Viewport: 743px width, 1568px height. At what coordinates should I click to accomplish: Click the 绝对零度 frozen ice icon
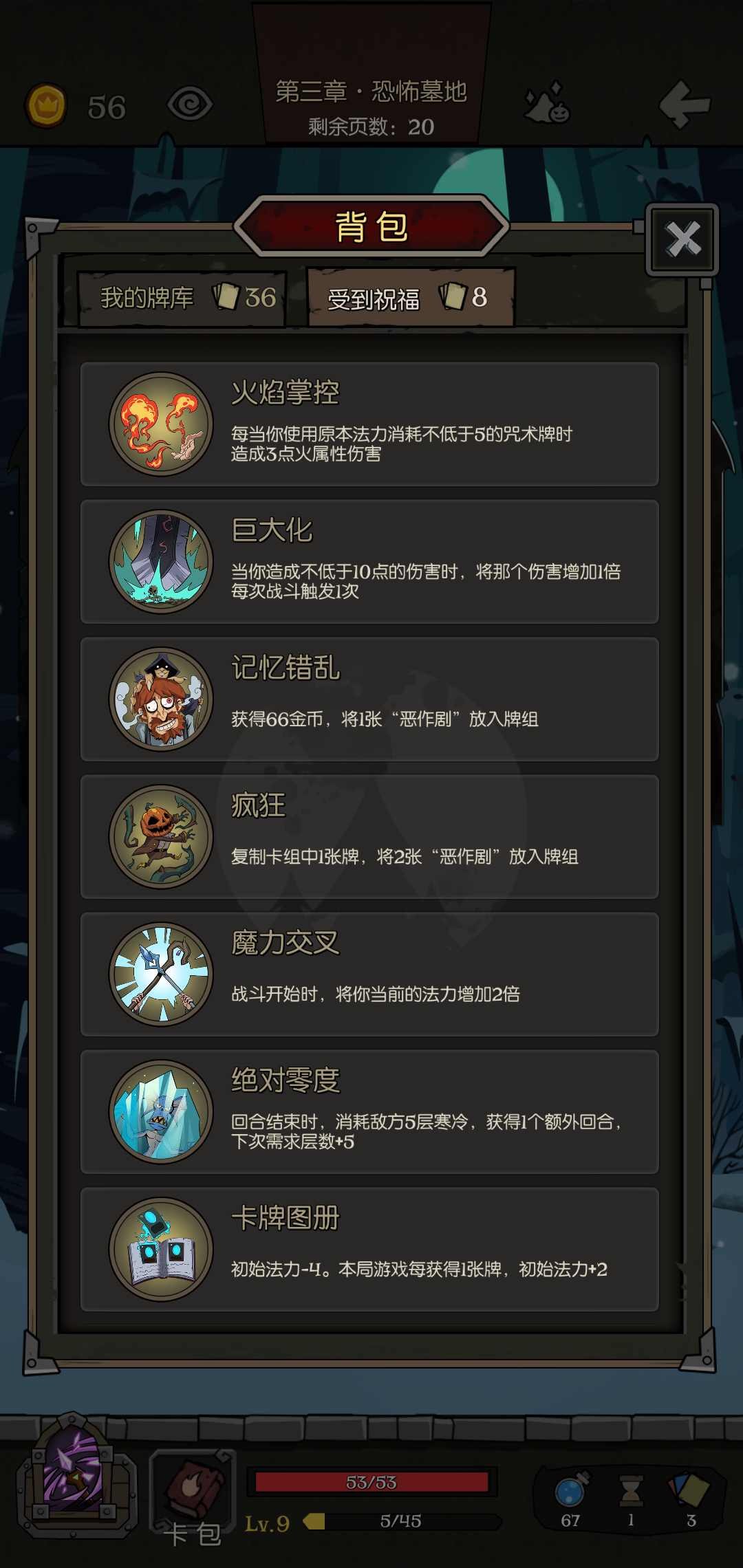[161, 1112]
